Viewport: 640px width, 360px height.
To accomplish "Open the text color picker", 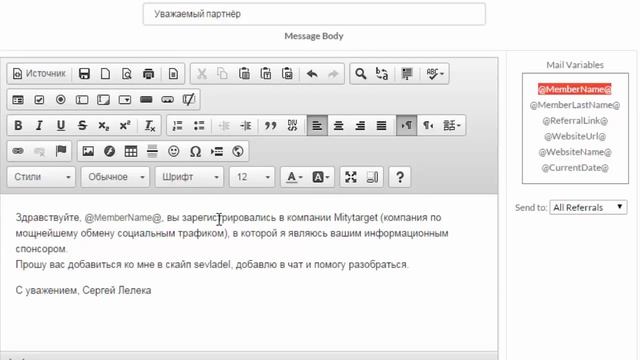I will 294,177.
